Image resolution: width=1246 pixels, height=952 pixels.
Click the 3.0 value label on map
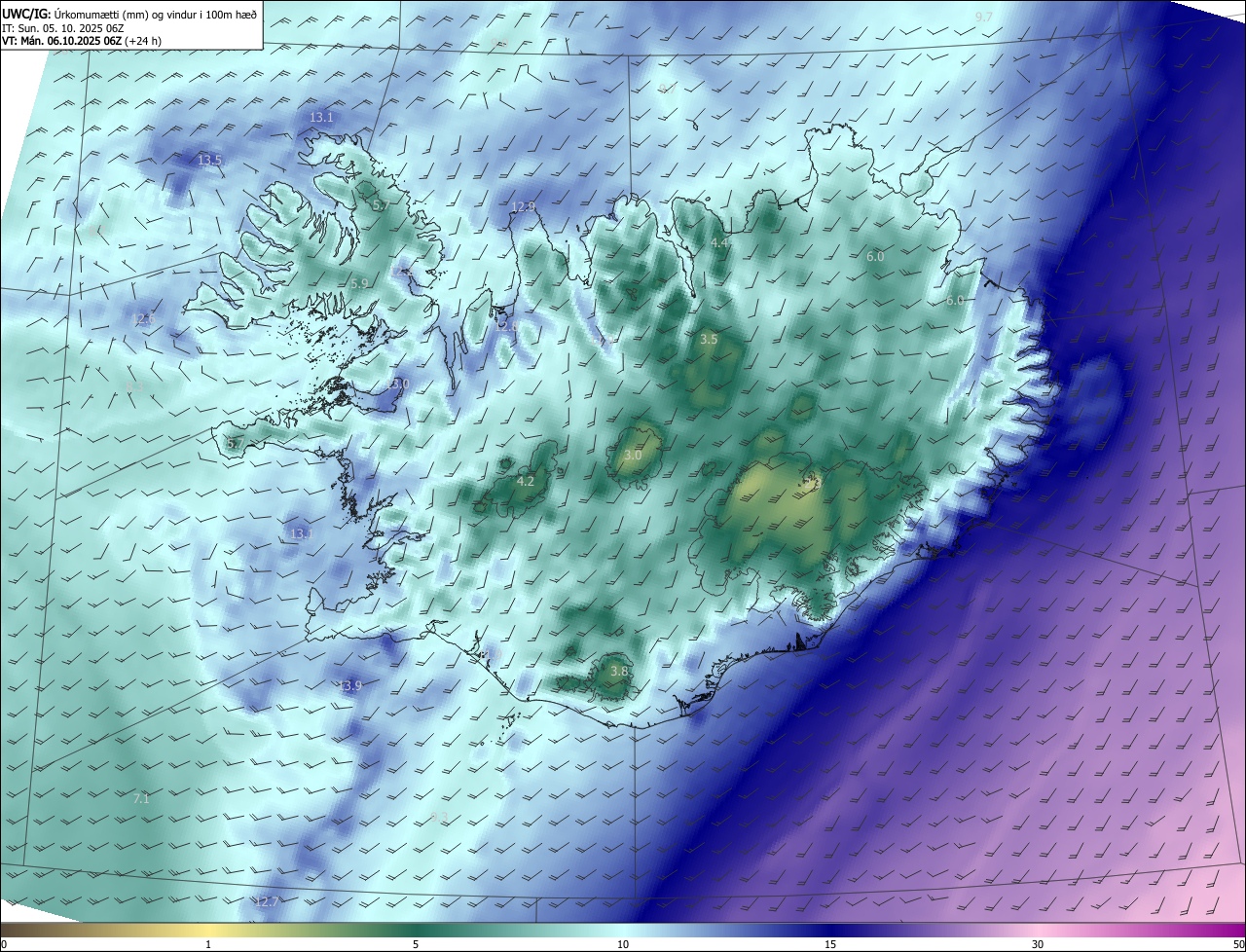(633, 456)
